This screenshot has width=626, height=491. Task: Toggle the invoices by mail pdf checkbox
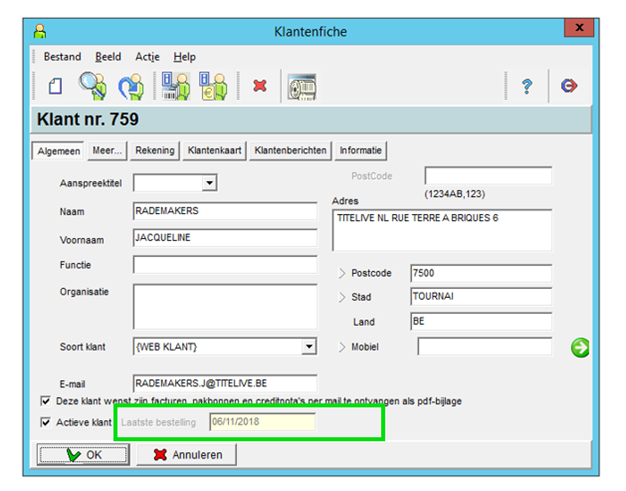46,401
